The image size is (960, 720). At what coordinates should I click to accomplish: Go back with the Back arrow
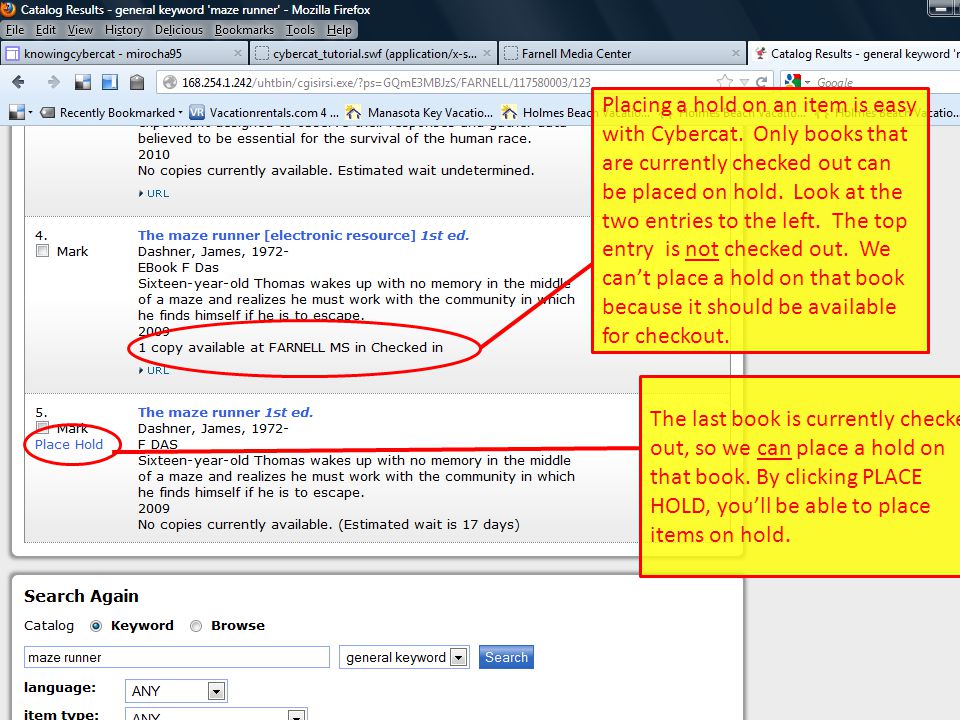click(x=18, y=82)
